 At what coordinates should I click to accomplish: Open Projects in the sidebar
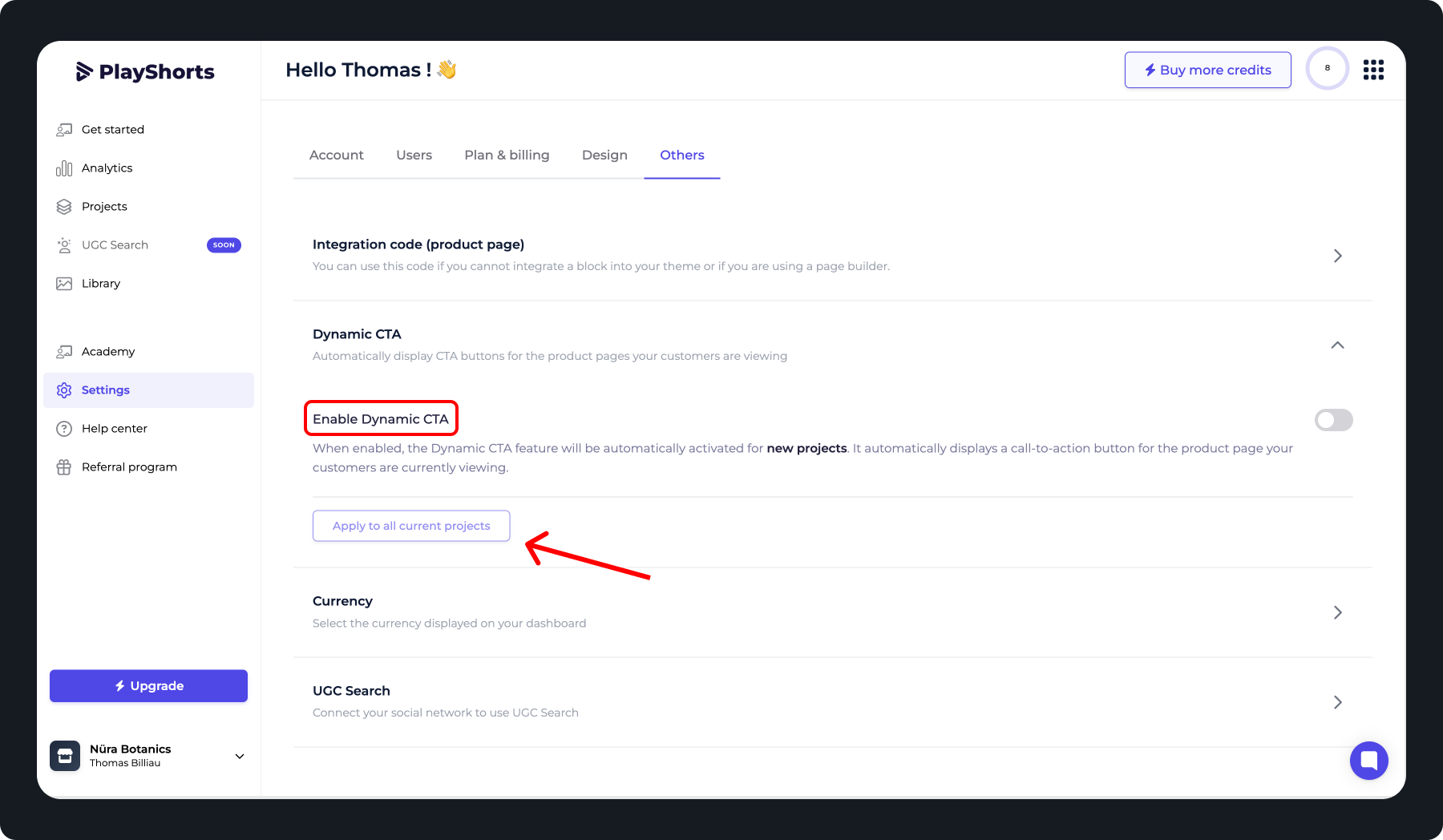pos(149,207)
